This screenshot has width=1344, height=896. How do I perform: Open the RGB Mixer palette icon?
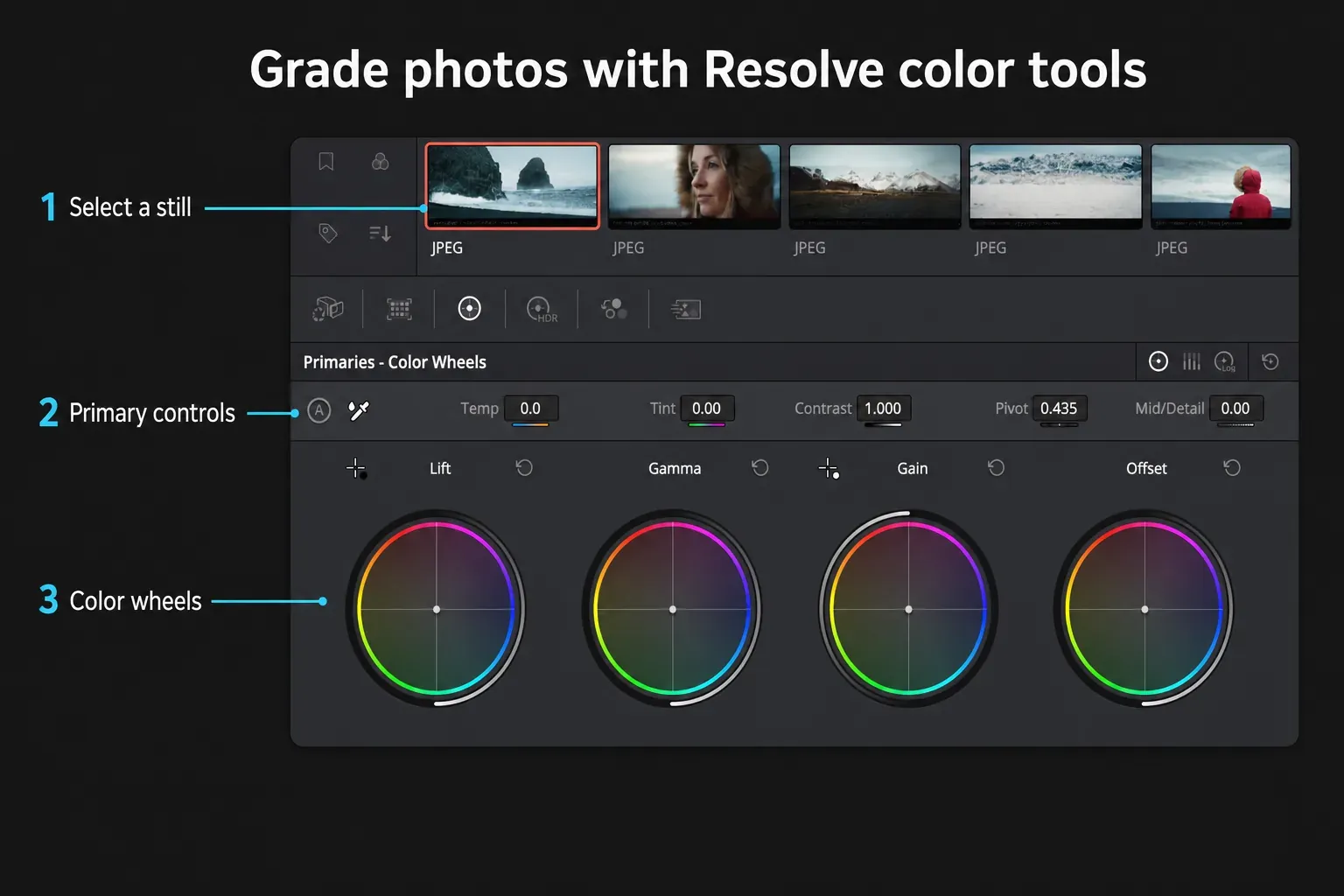pos(613,309)
